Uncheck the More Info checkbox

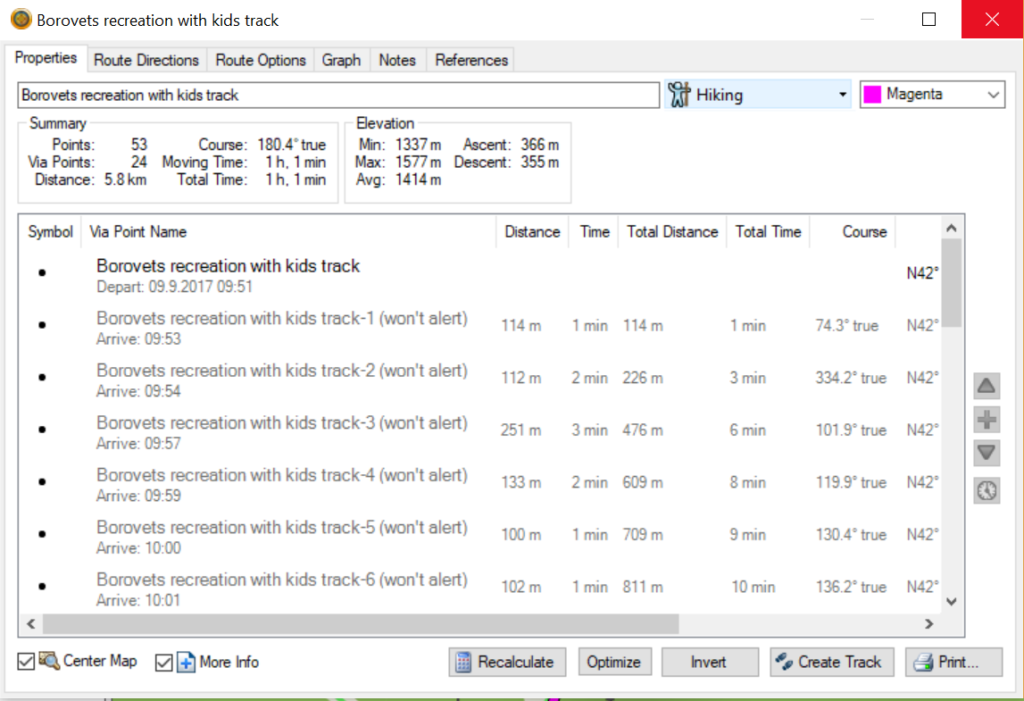click(164, 662)
